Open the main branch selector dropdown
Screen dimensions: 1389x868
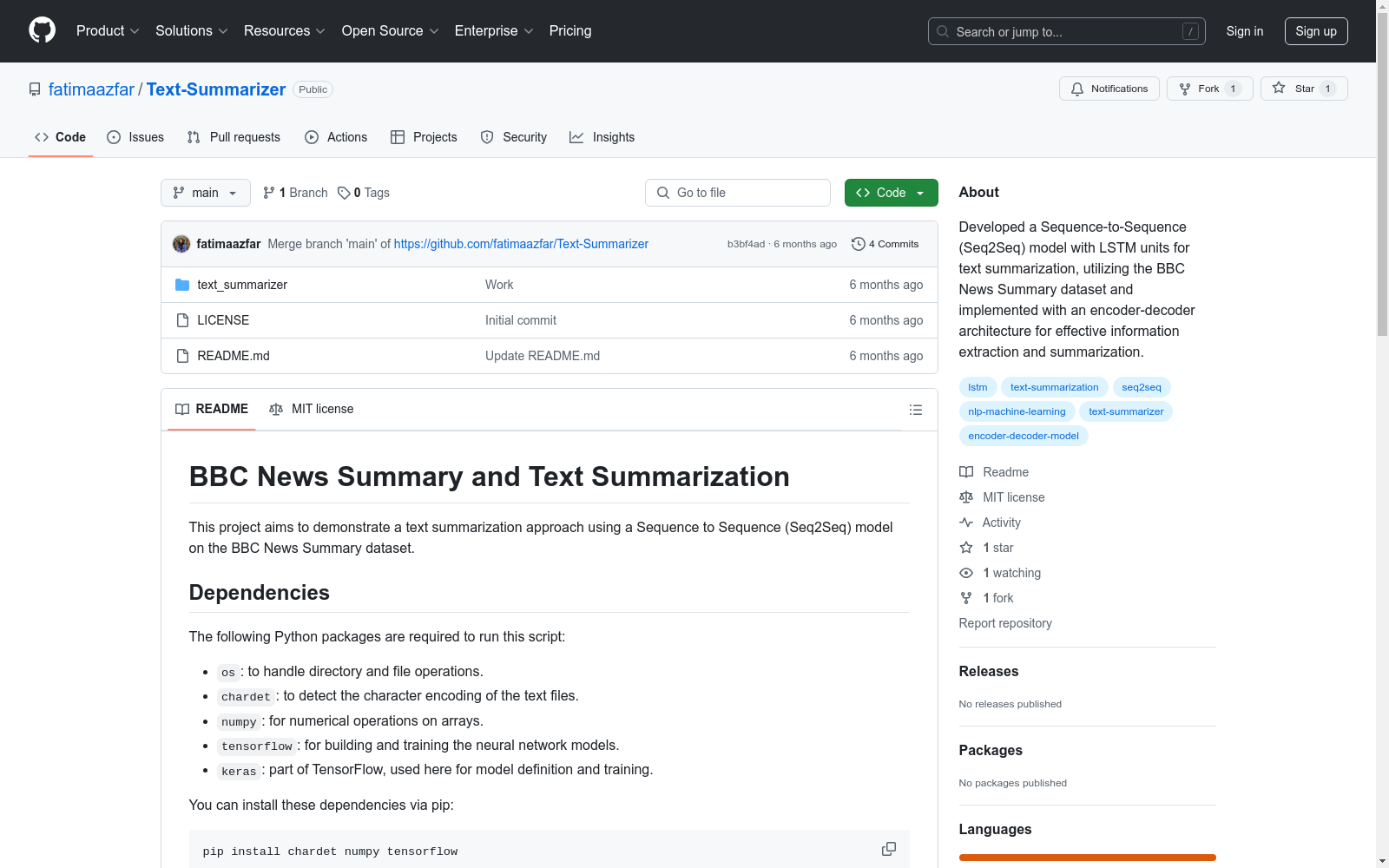206,193
